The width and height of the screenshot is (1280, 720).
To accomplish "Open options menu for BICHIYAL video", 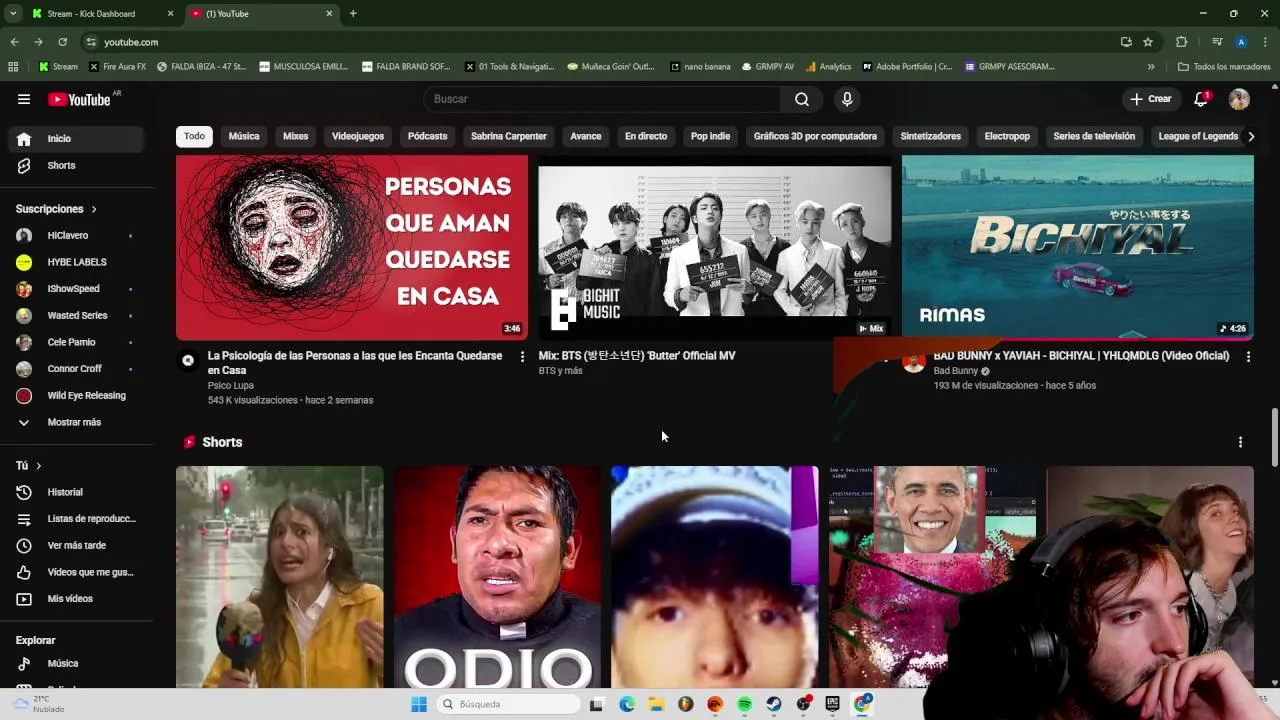I will 1247,356.
